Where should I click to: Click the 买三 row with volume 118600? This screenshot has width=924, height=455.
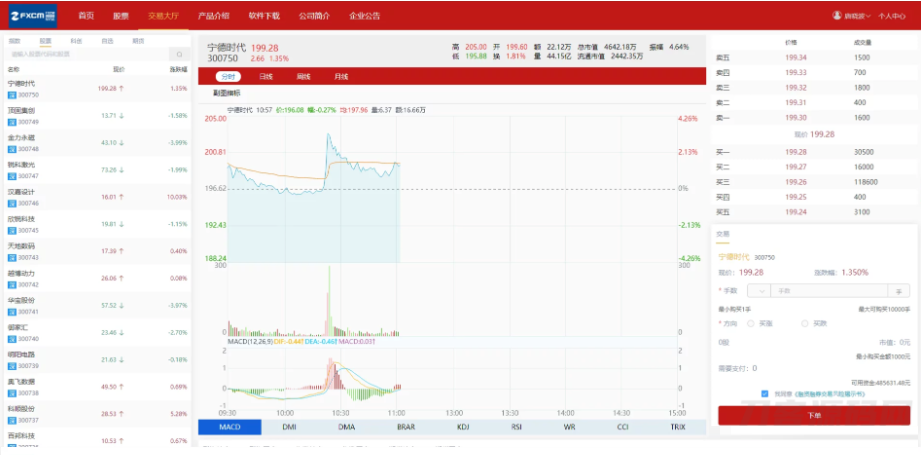pyautogui.click(x=813, y=182)
